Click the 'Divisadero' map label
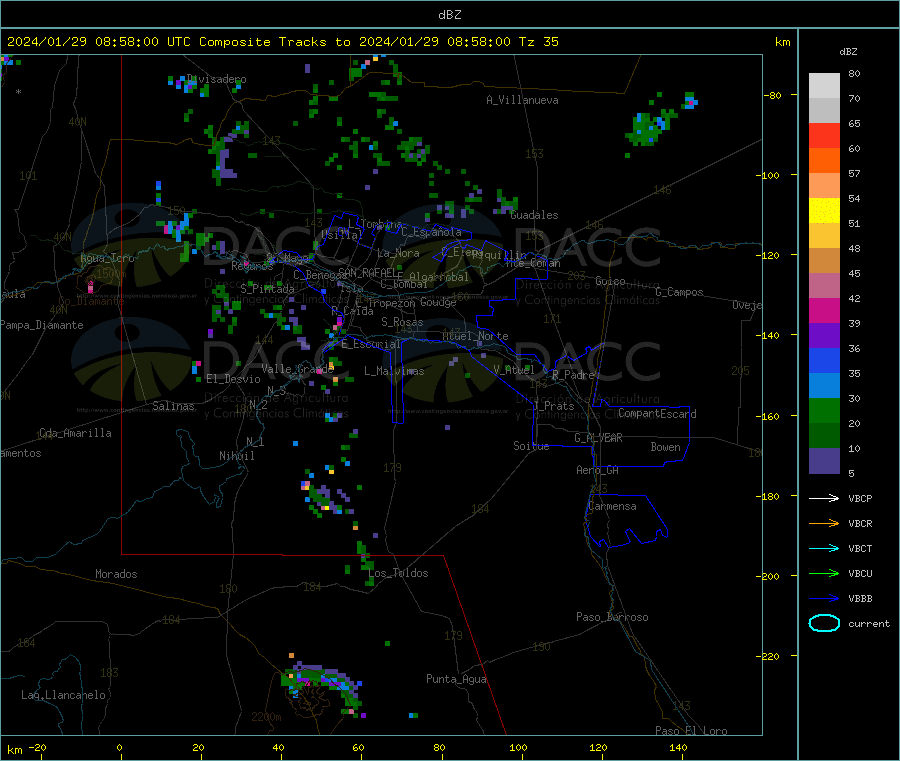This screenshot has width=900, height=761. (217, 79)
